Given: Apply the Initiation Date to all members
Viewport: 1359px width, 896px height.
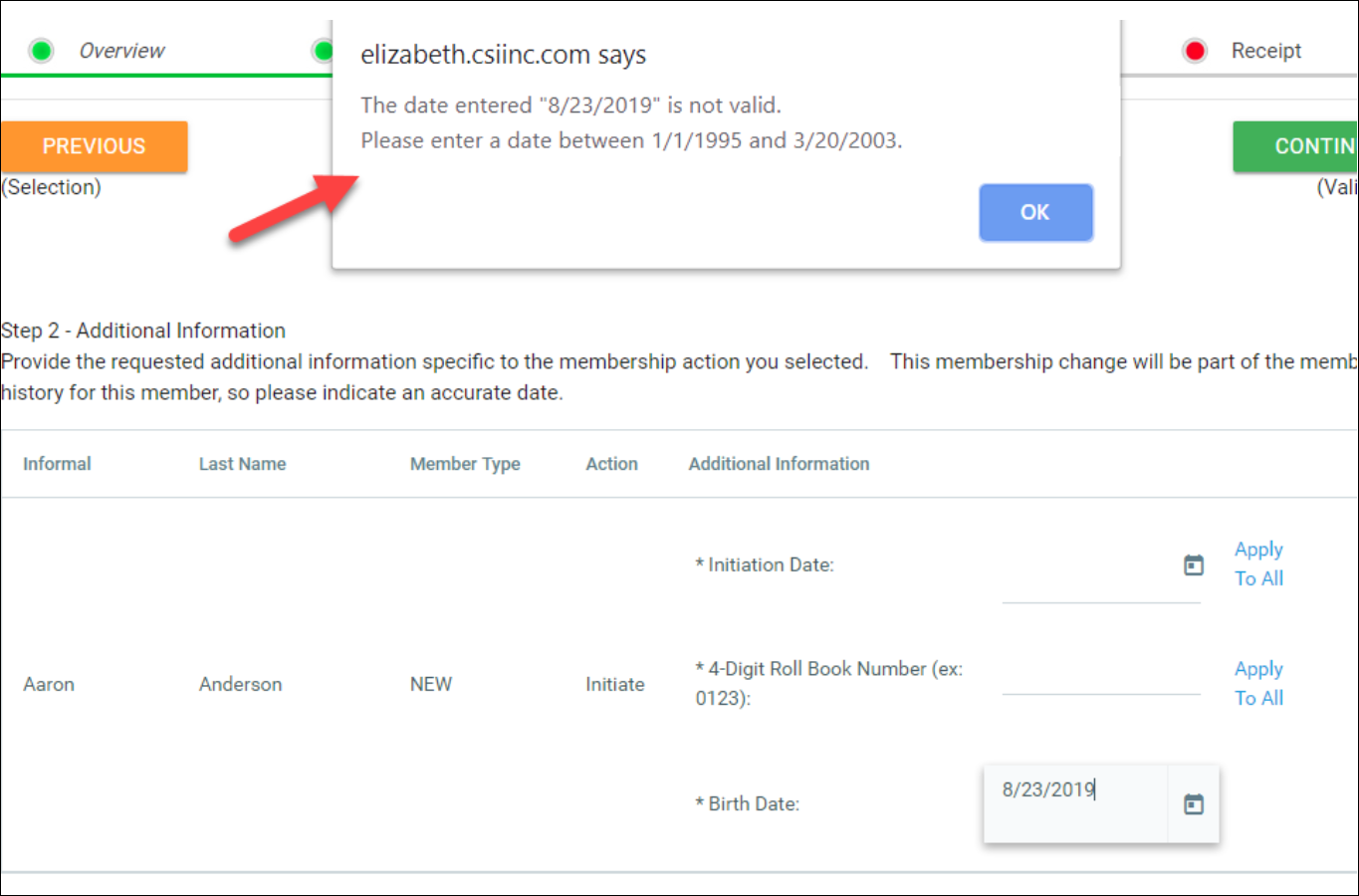Looking at the screenshot, I should (1258, 563).
